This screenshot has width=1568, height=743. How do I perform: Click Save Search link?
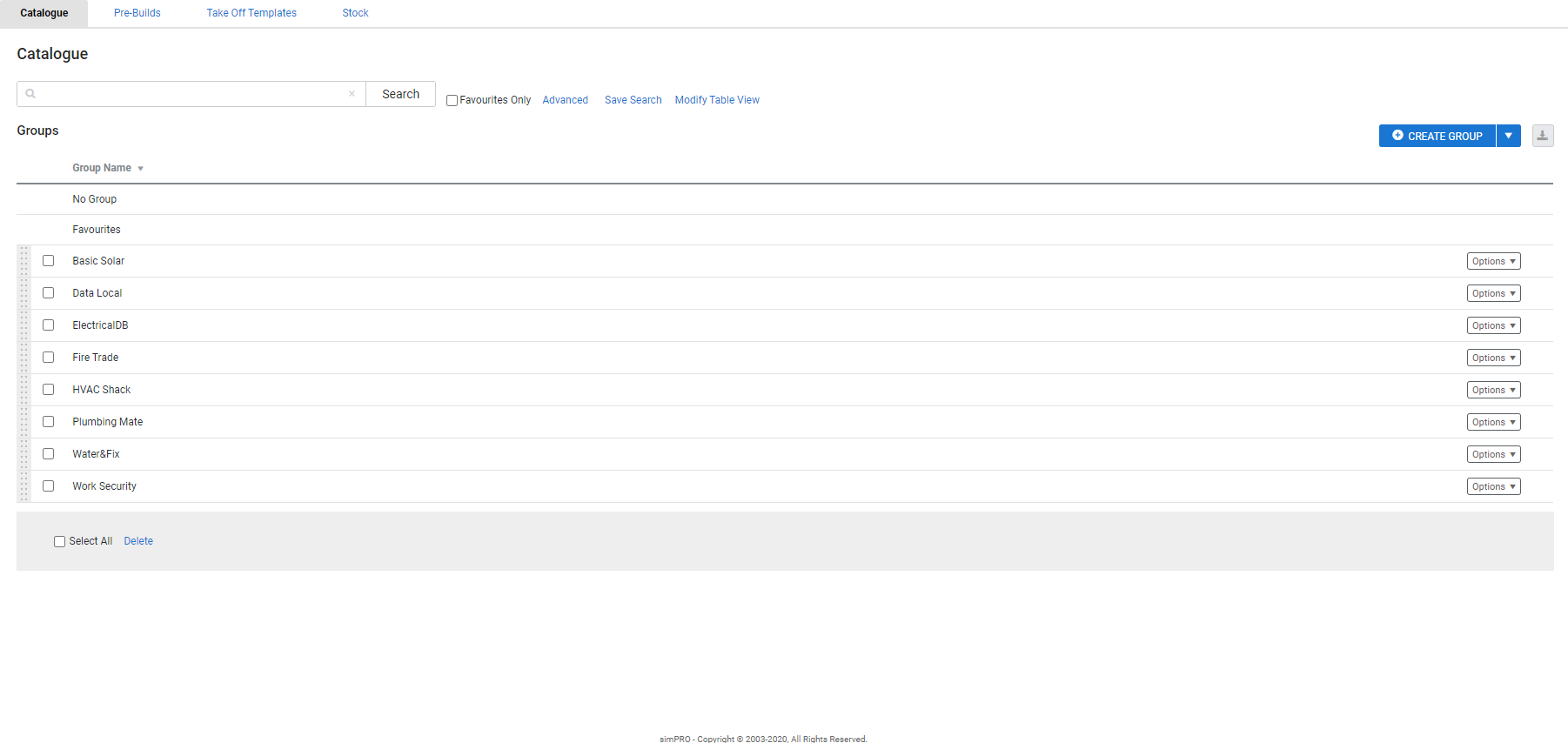[x=633, y=100]
